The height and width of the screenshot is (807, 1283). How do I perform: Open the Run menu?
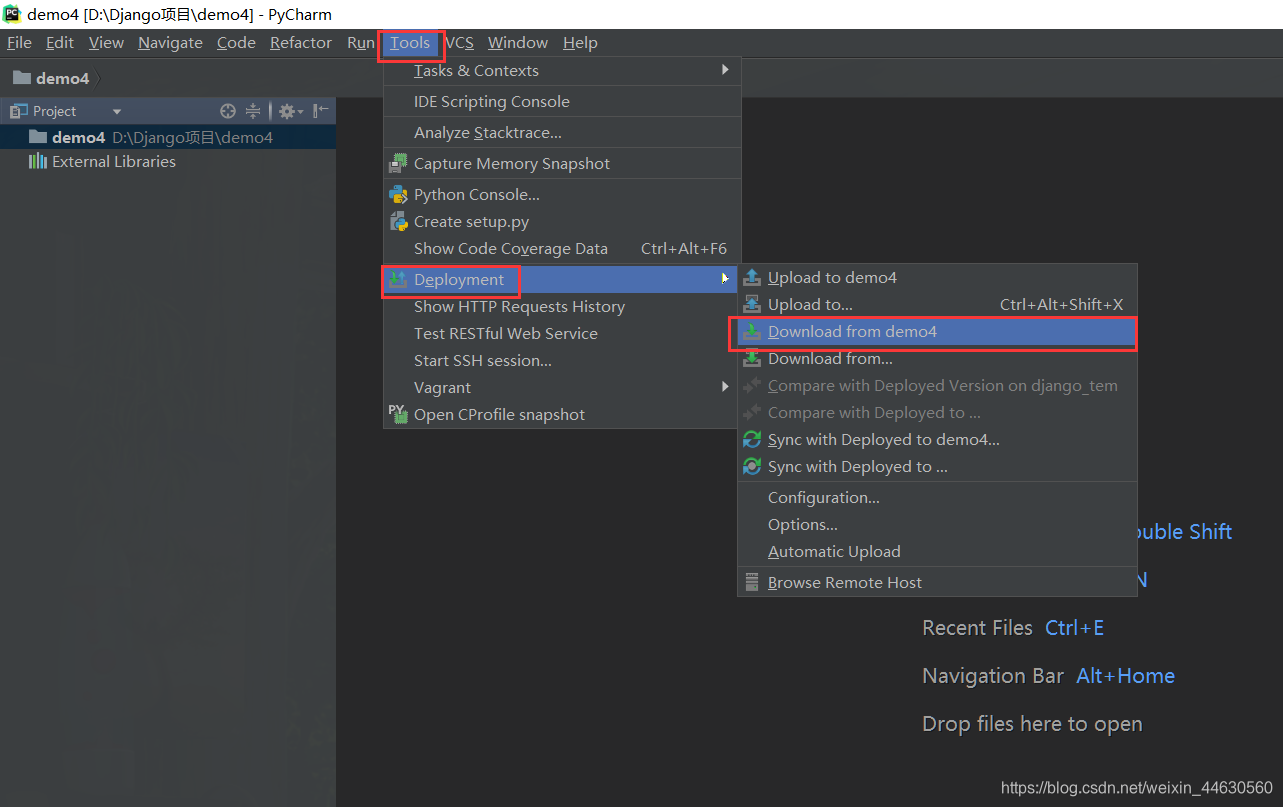pyautogui.click(x=360, y=43)
